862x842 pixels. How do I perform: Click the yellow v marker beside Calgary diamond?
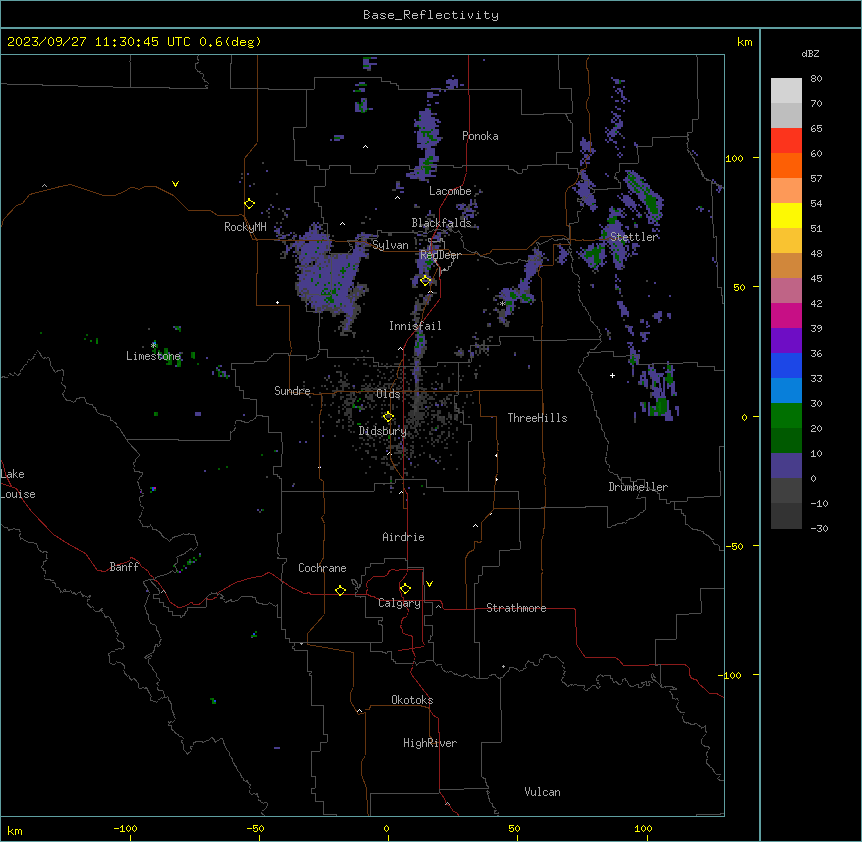[429, 584]
